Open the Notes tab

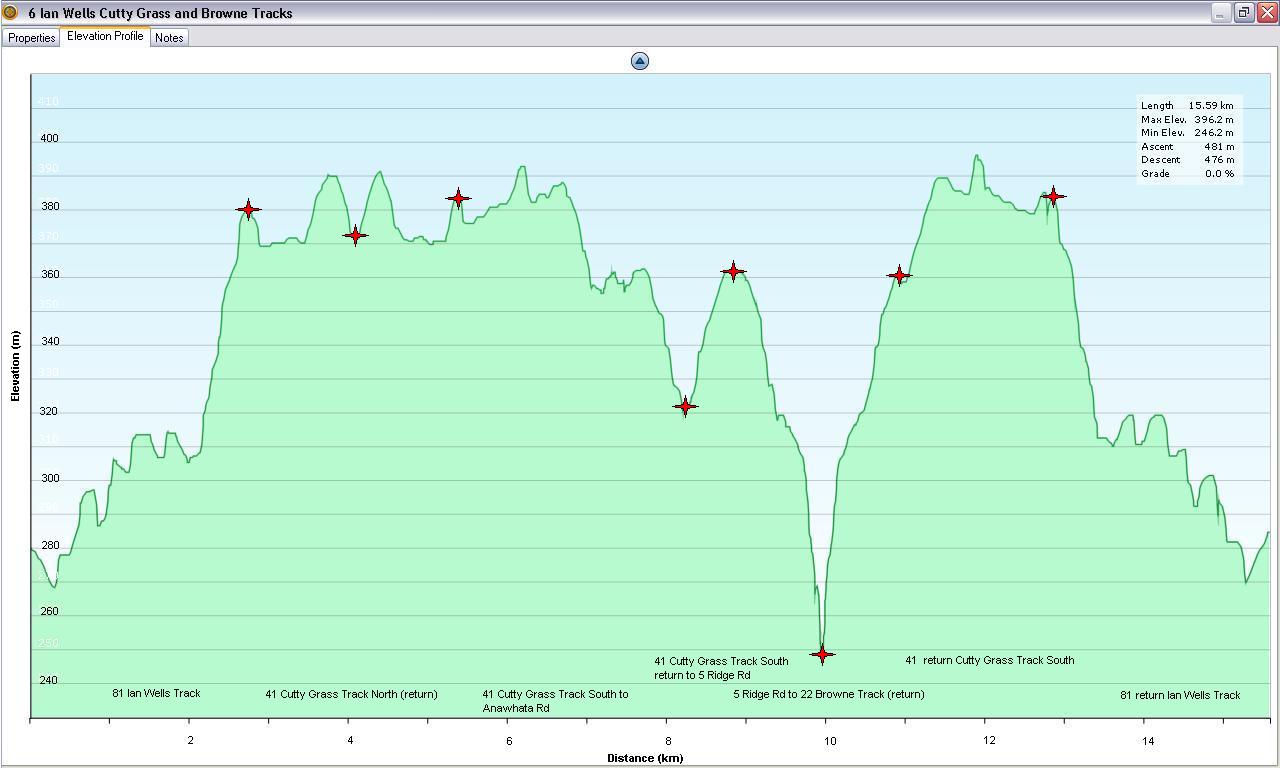click(x=169, y=37)
